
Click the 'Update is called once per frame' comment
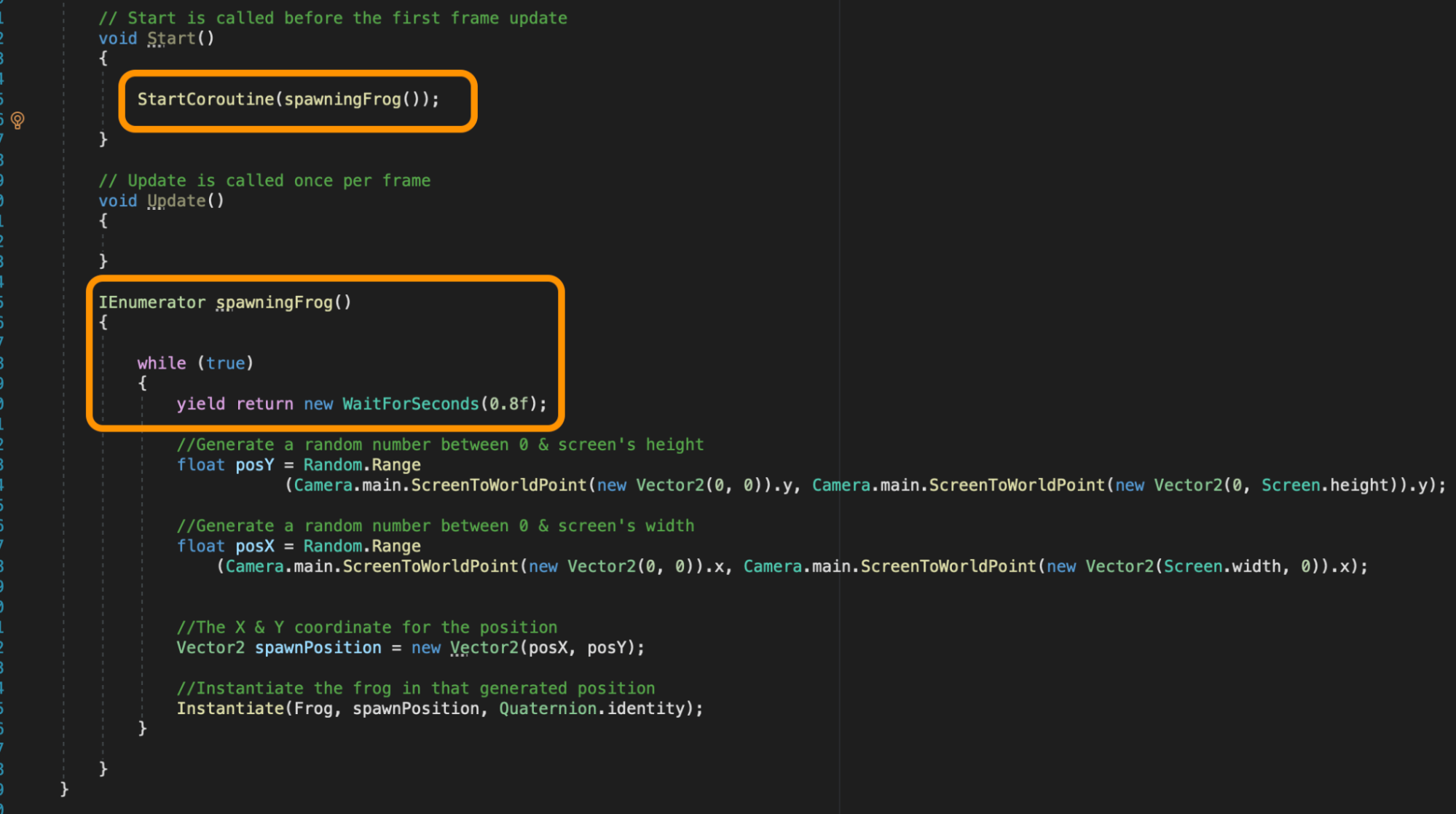click(x=264, y=180)
